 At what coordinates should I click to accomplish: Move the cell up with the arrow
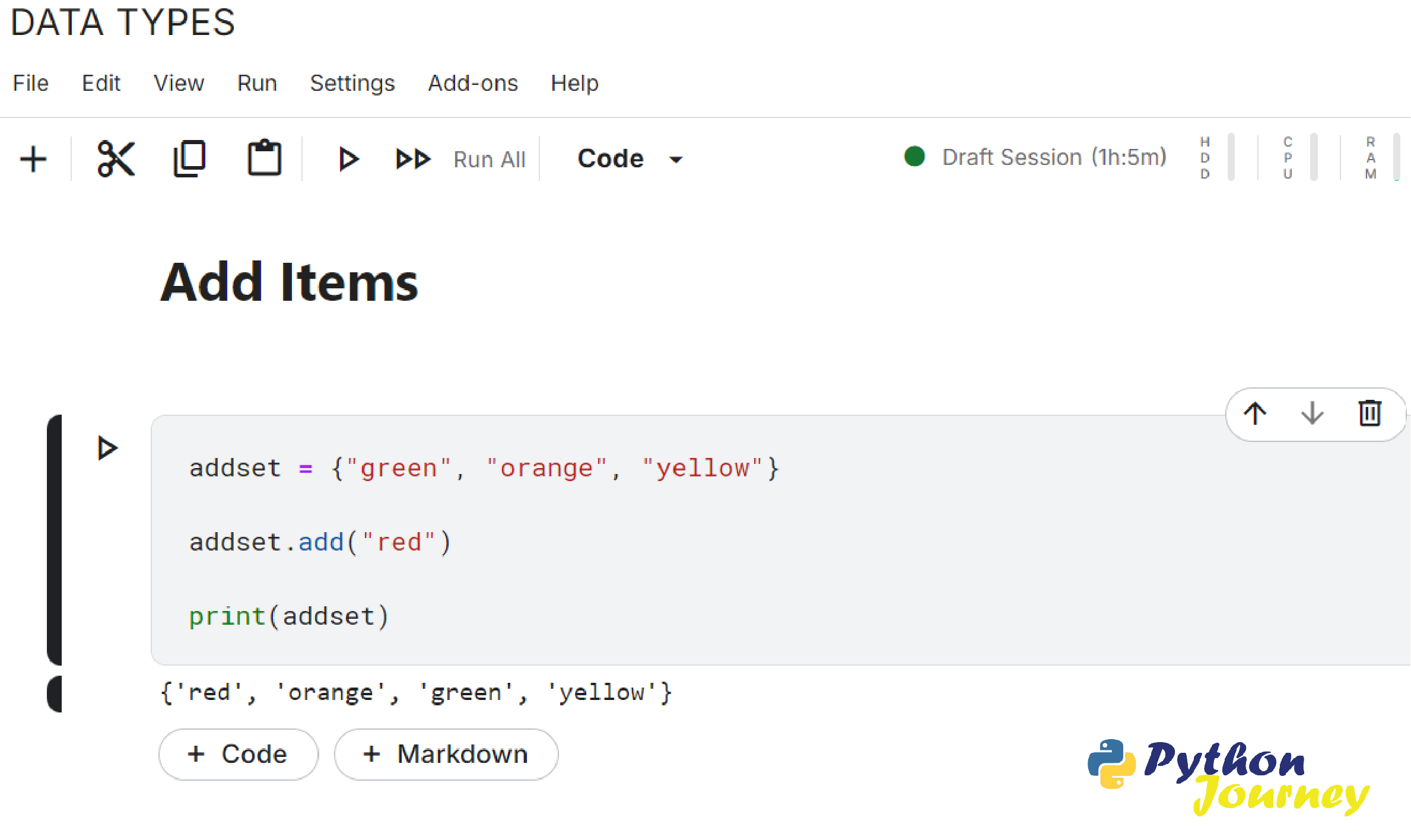click(x=1255, y=413)
